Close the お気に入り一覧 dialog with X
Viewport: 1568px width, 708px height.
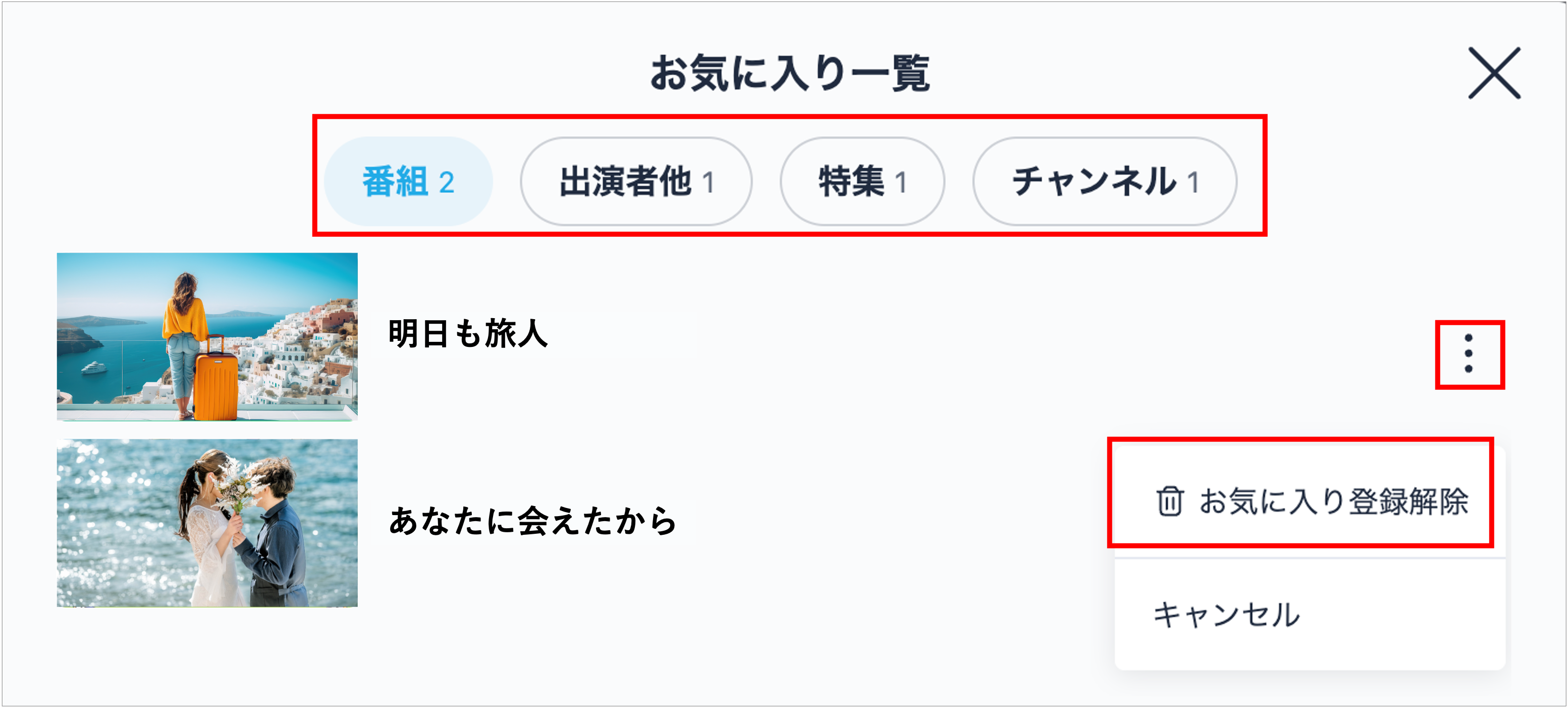[x=1494, y=73]
